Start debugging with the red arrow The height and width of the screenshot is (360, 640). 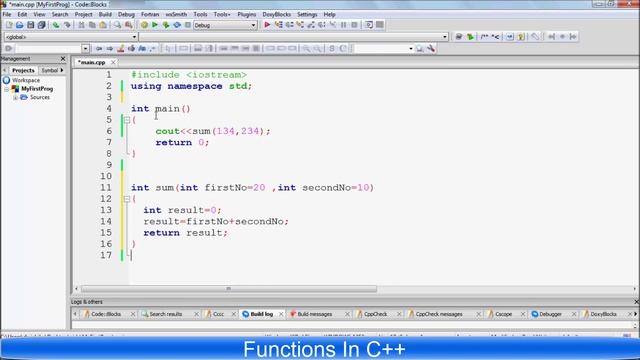pyautogui.click(x=267, y=25)
